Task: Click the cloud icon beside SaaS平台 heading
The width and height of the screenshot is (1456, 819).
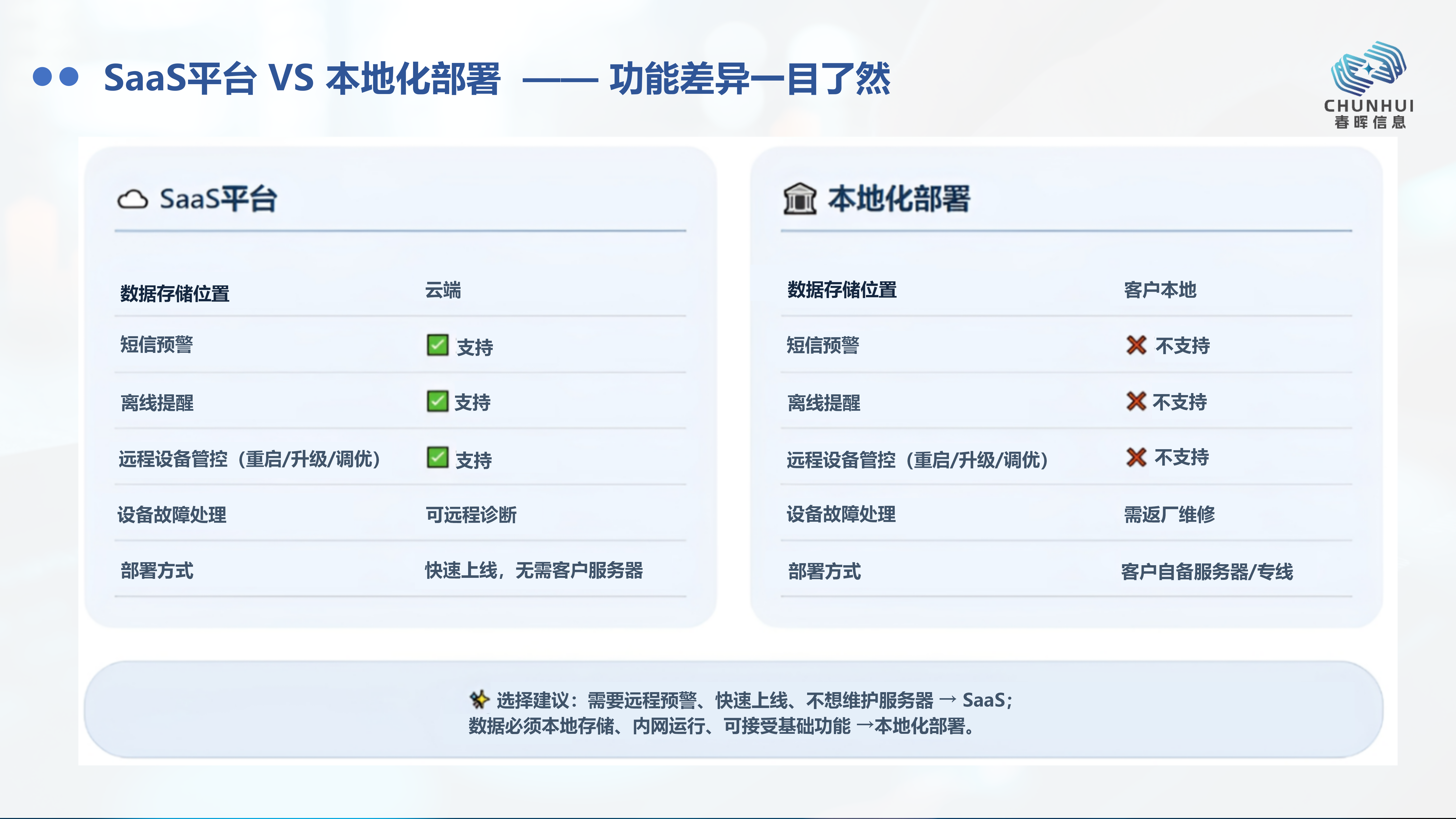Action: 133,199
